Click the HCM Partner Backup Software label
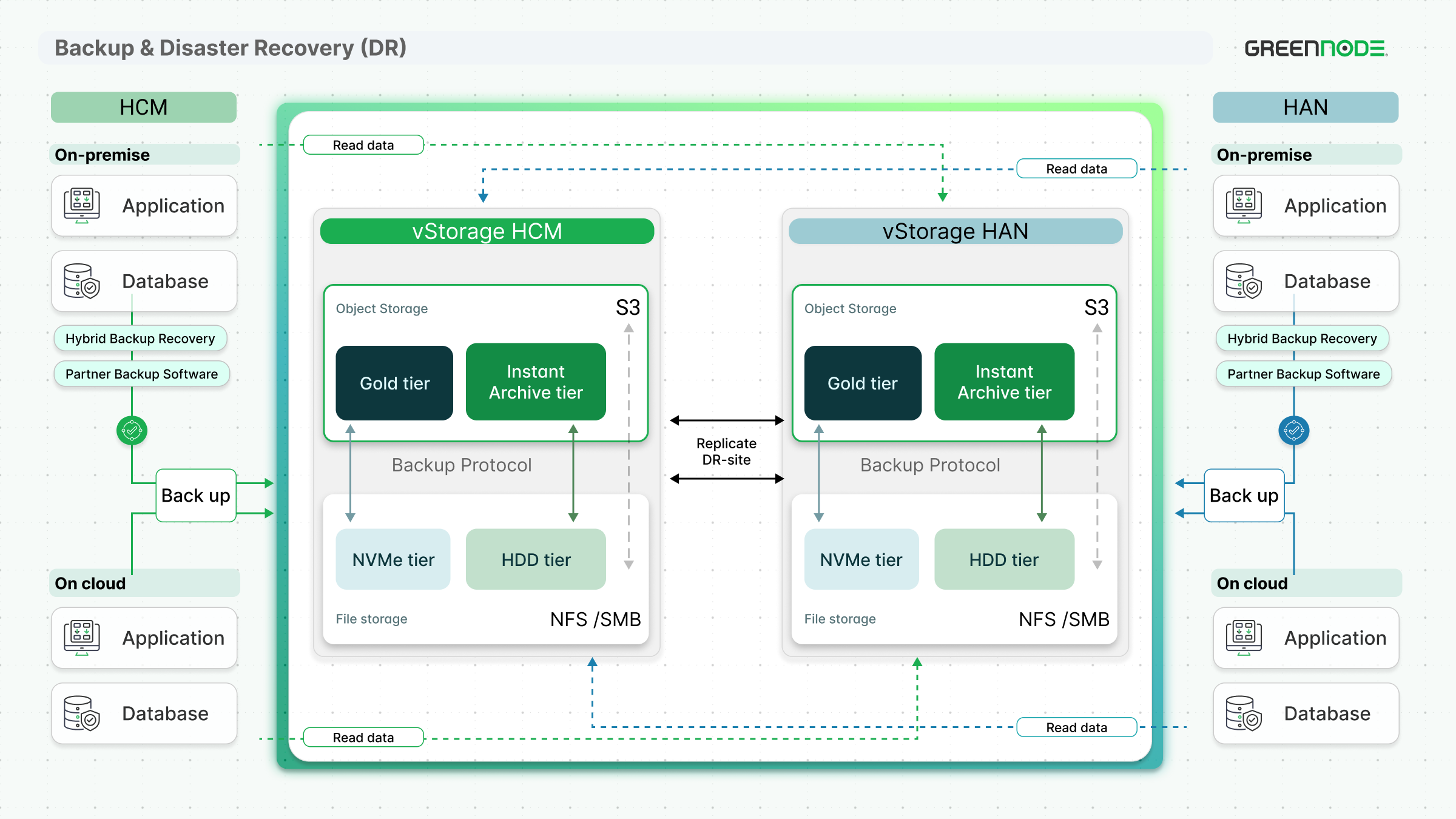 click(141, 374)
